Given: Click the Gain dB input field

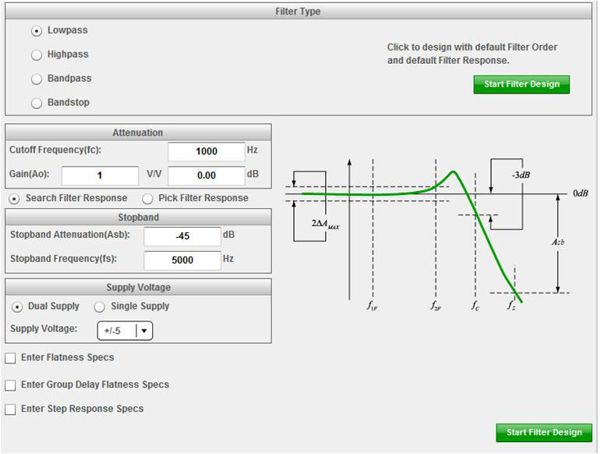Looking at the screenshot, I should tap(206, 176).
